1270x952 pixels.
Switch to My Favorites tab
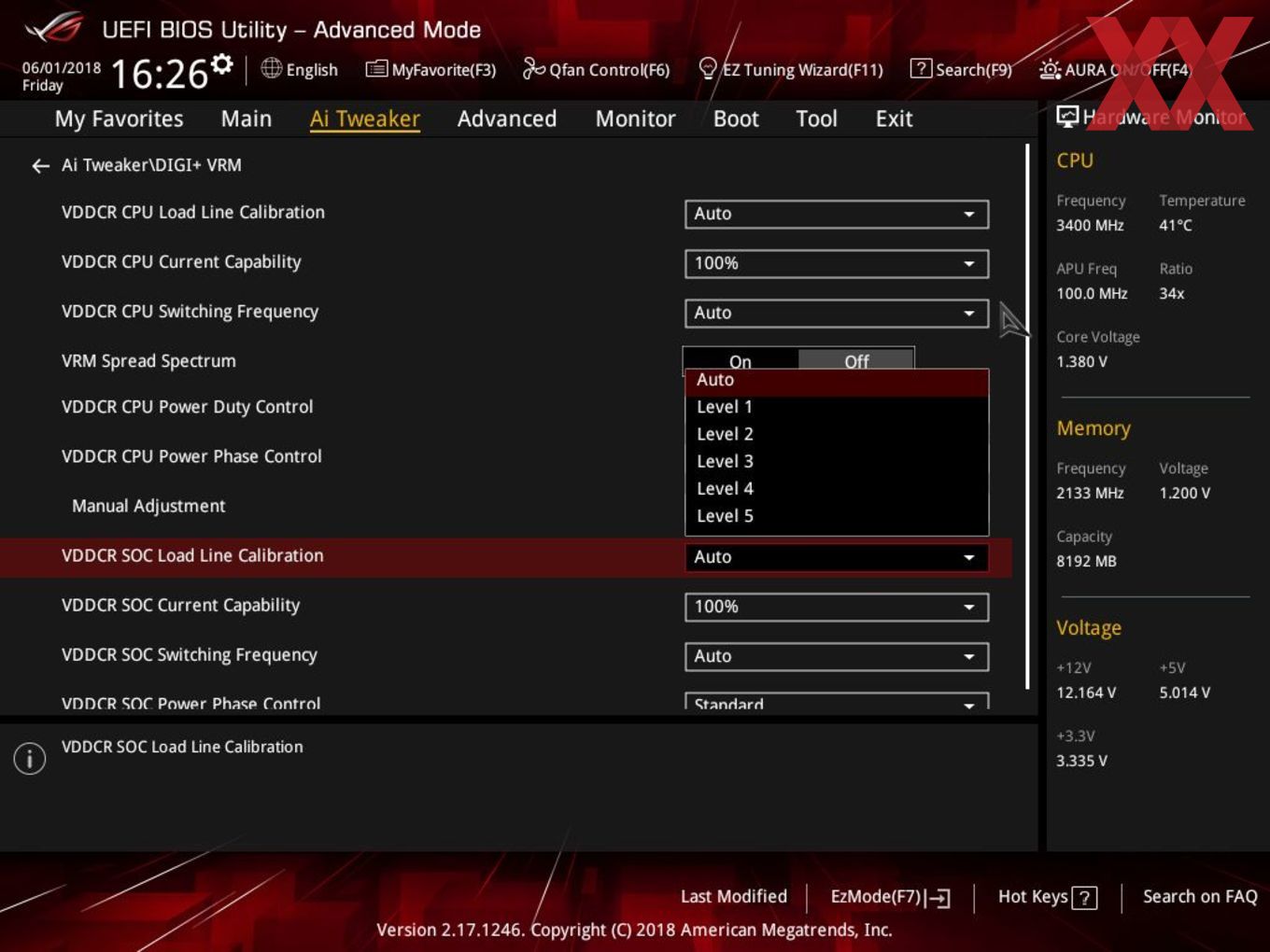[x=119, y=119]
